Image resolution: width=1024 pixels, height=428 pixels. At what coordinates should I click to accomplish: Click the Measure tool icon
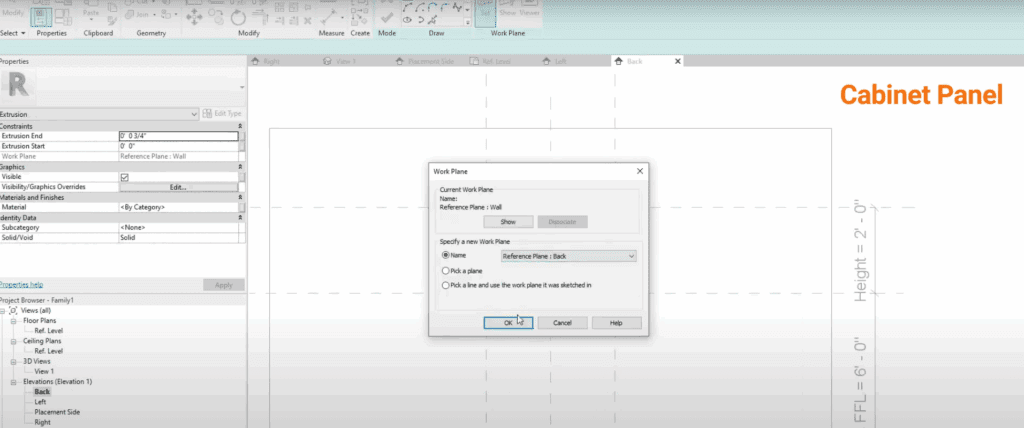click(328, 17)
